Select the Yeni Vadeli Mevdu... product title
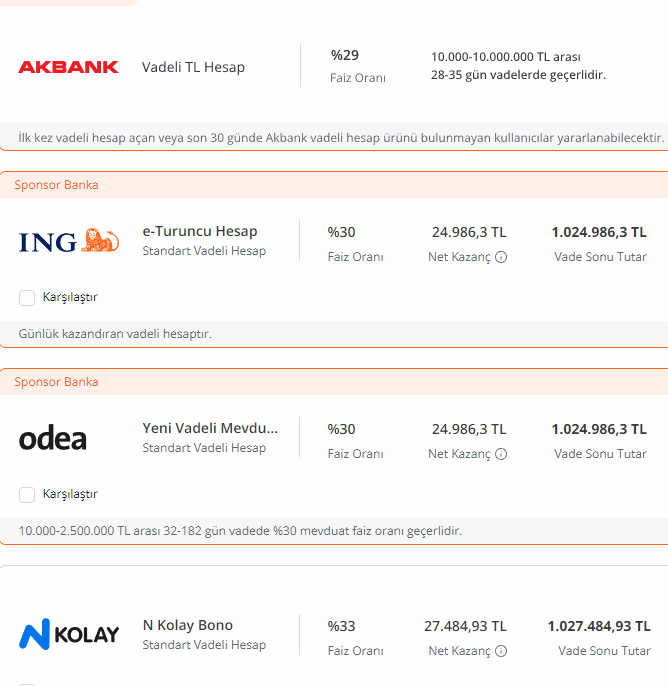The image size is (668, 686). coord(210,428)
